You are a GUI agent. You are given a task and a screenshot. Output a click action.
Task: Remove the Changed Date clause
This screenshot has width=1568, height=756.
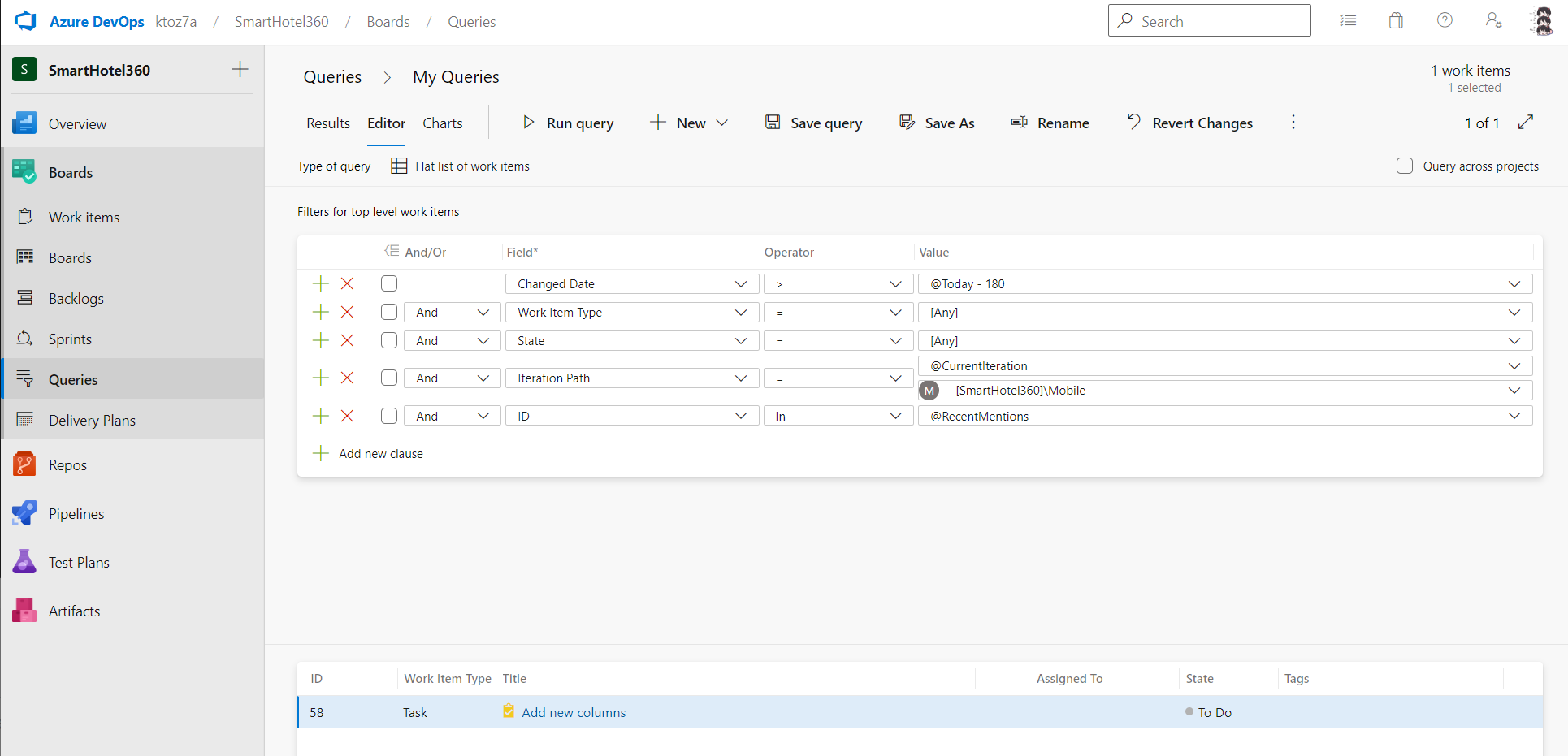(x=347, y=283)
